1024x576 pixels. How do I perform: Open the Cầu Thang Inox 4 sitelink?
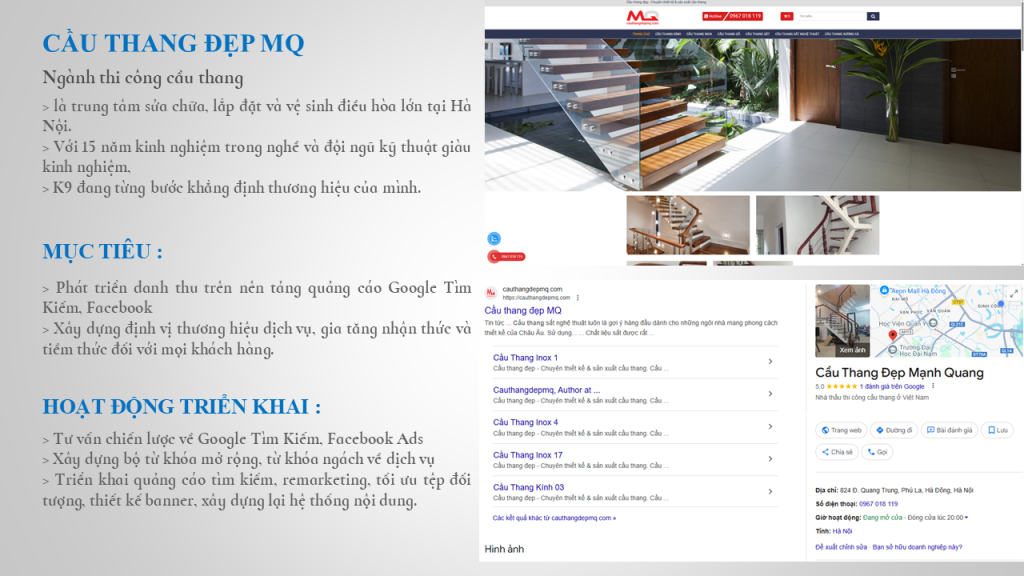pos(525,423)
